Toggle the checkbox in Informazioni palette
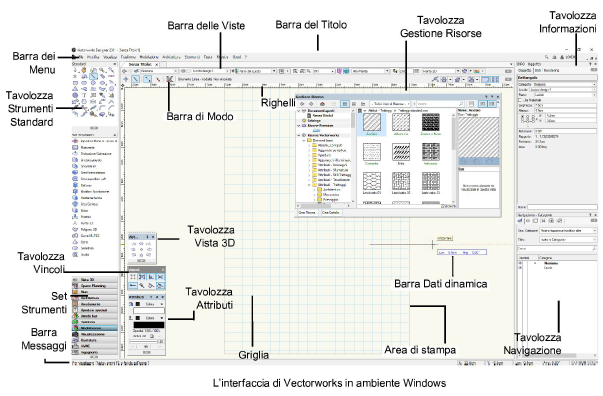 click(520, 100)
